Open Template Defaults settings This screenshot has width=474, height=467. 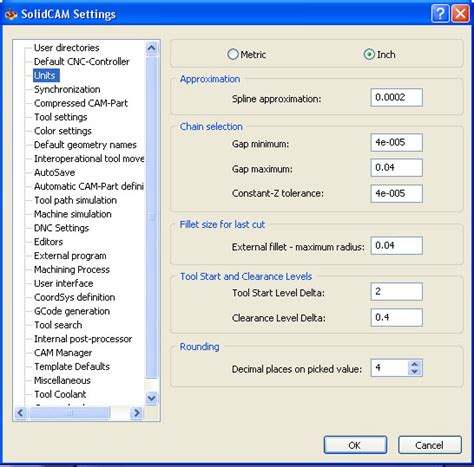pyautogui.click(x=72, y=367)
